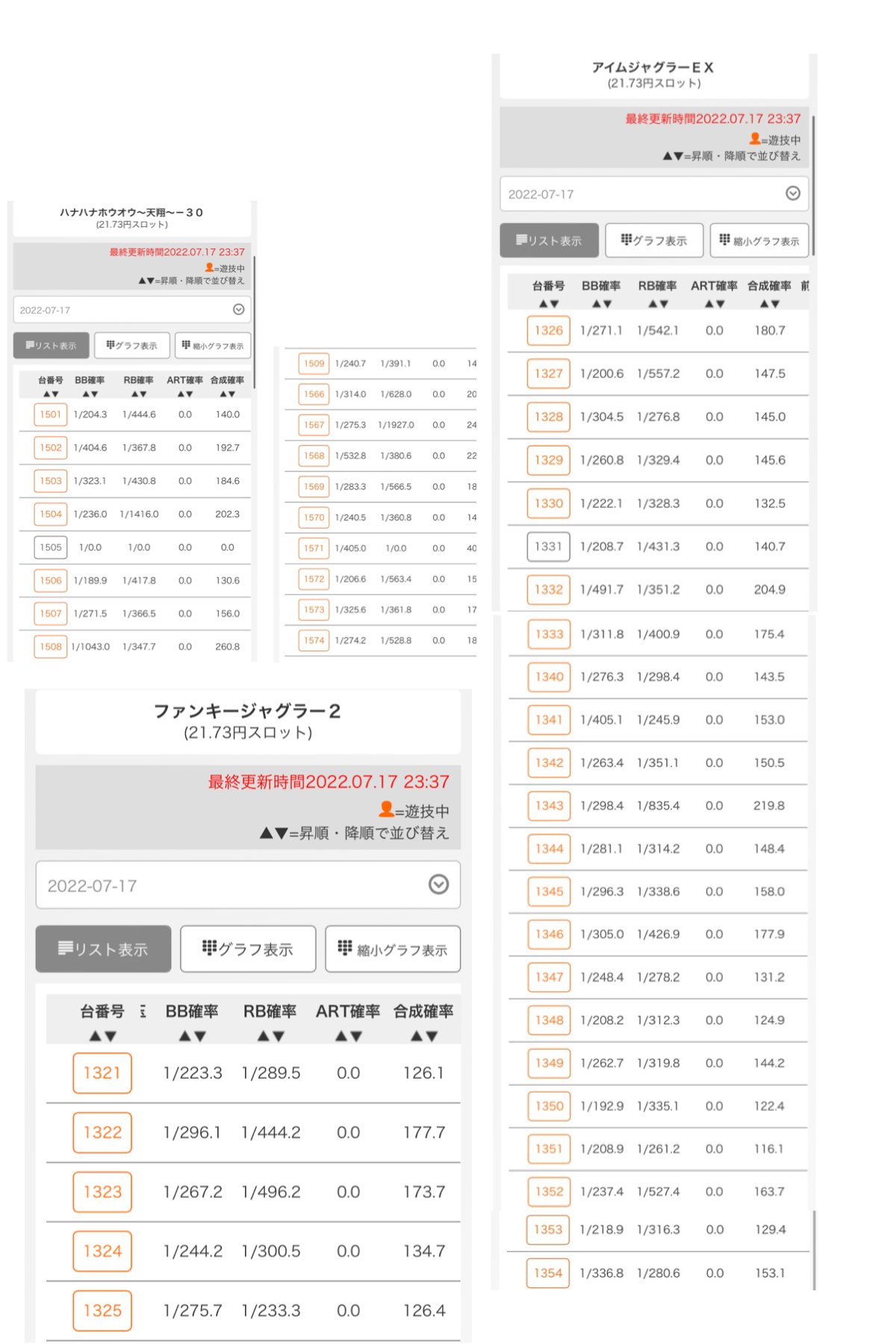Open machine number 1321
Screen dimensions: 896x1344
[x=102, y=1073]
